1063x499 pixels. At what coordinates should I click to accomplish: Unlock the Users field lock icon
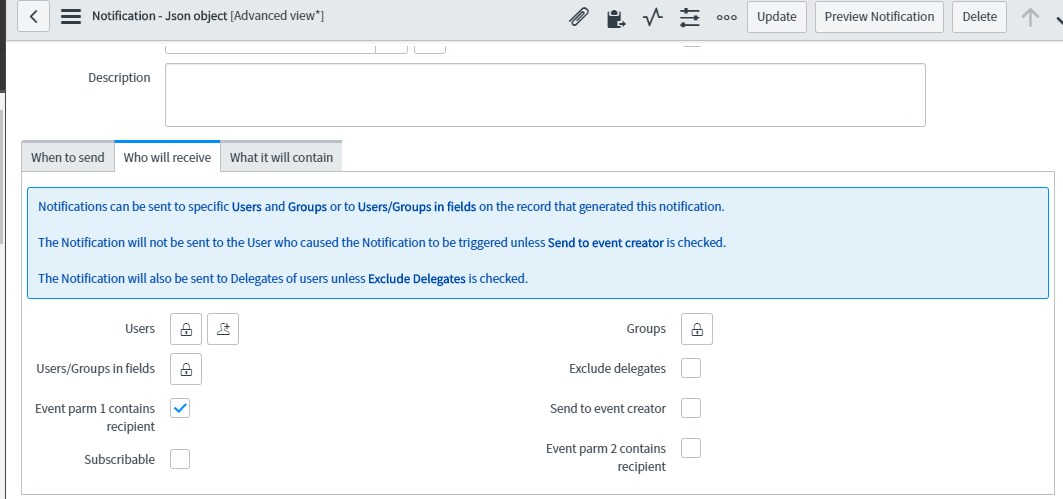[186, 329]
